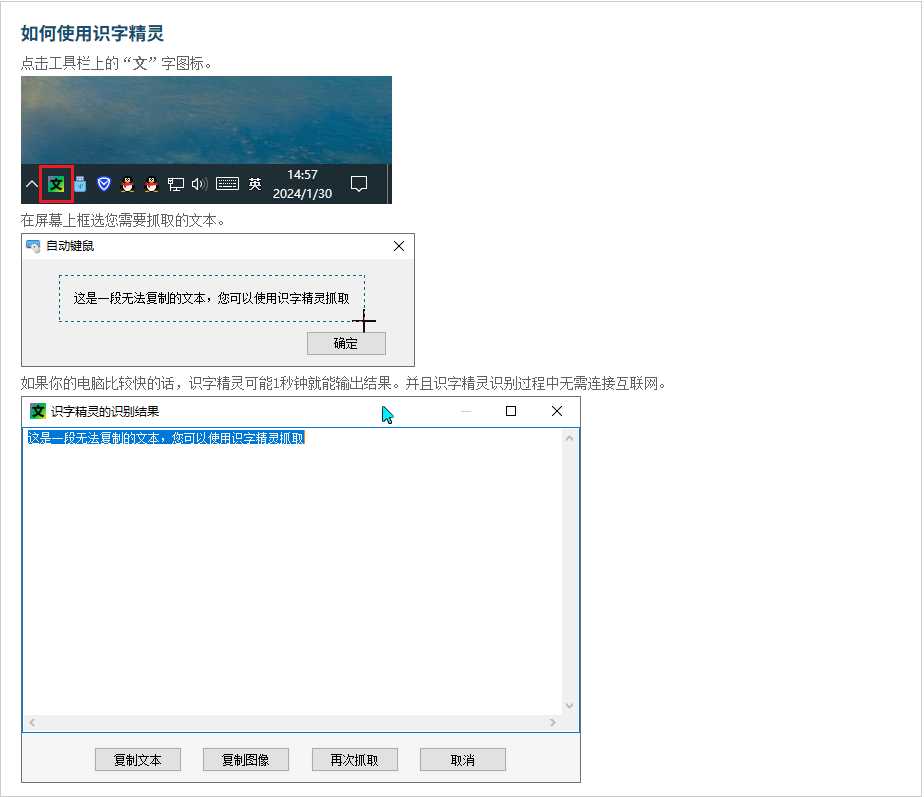Click the 复制文本 button
Viewport: 924px width, 797px height.
pyautogui.click(x=138, y=759)
